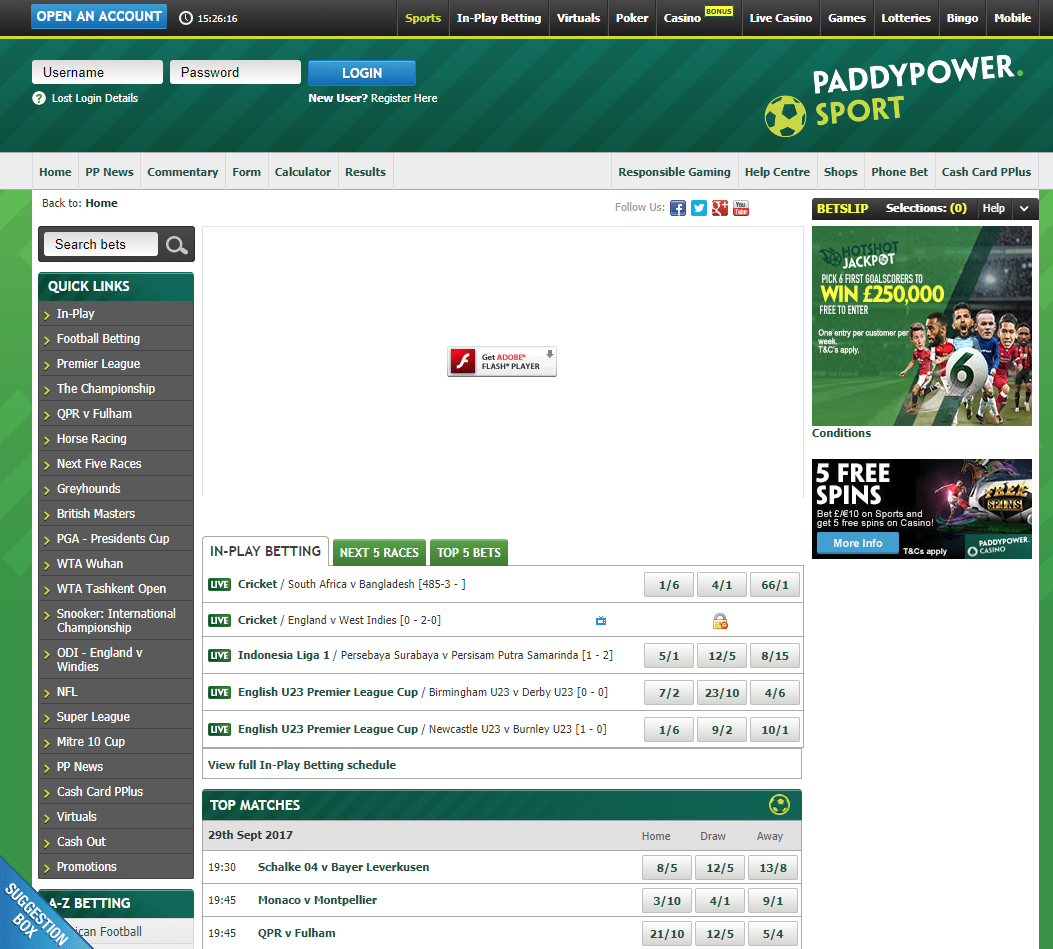Screen dimensions: 1053x949
Task: Open Cash Out quick link
Action: (x=116, y=842)
